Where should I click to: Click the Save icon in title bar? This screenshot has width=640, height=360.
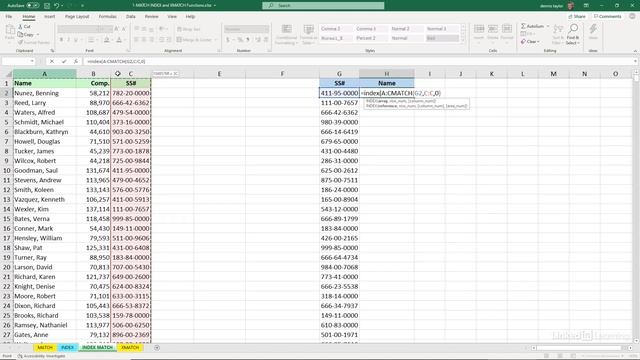[47, 5]
